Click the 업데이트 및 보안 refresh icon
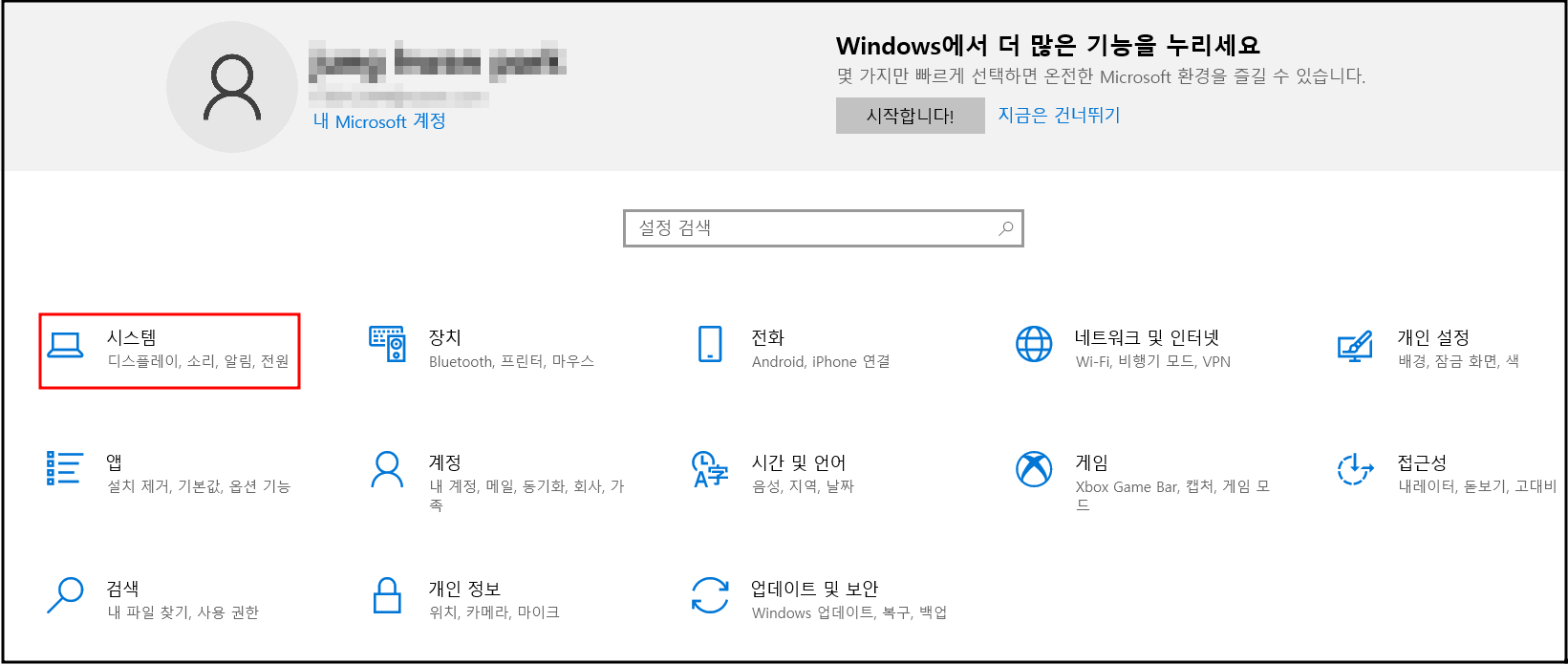The height and width of the screenshot is (665, 1568). (710, 595)
